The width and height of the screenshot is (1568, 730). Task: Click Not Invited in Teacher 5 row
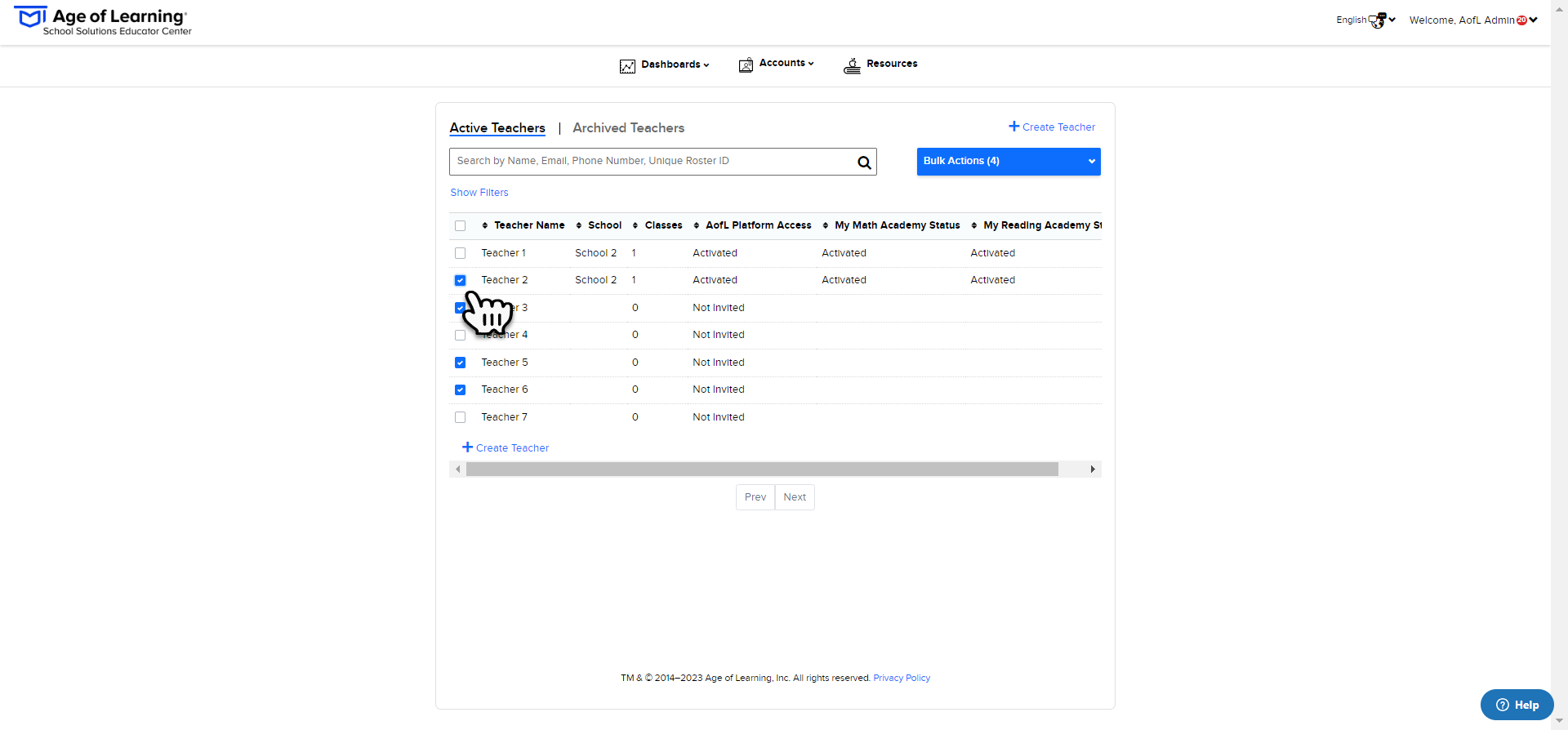719,363
